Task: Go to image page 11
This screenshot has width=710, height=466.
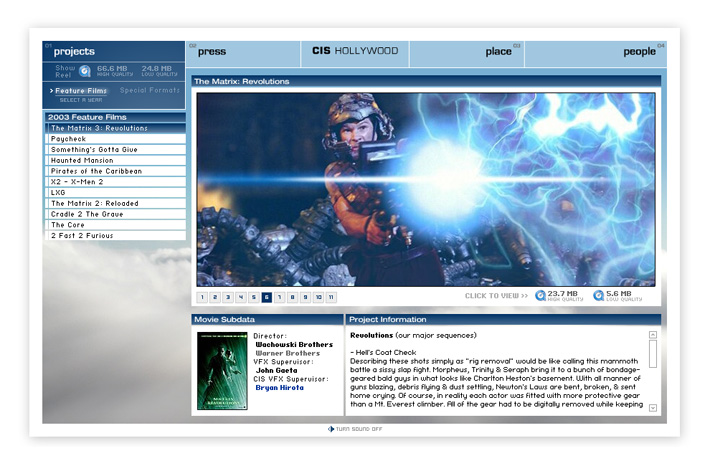Action: [x=331, y=297]
